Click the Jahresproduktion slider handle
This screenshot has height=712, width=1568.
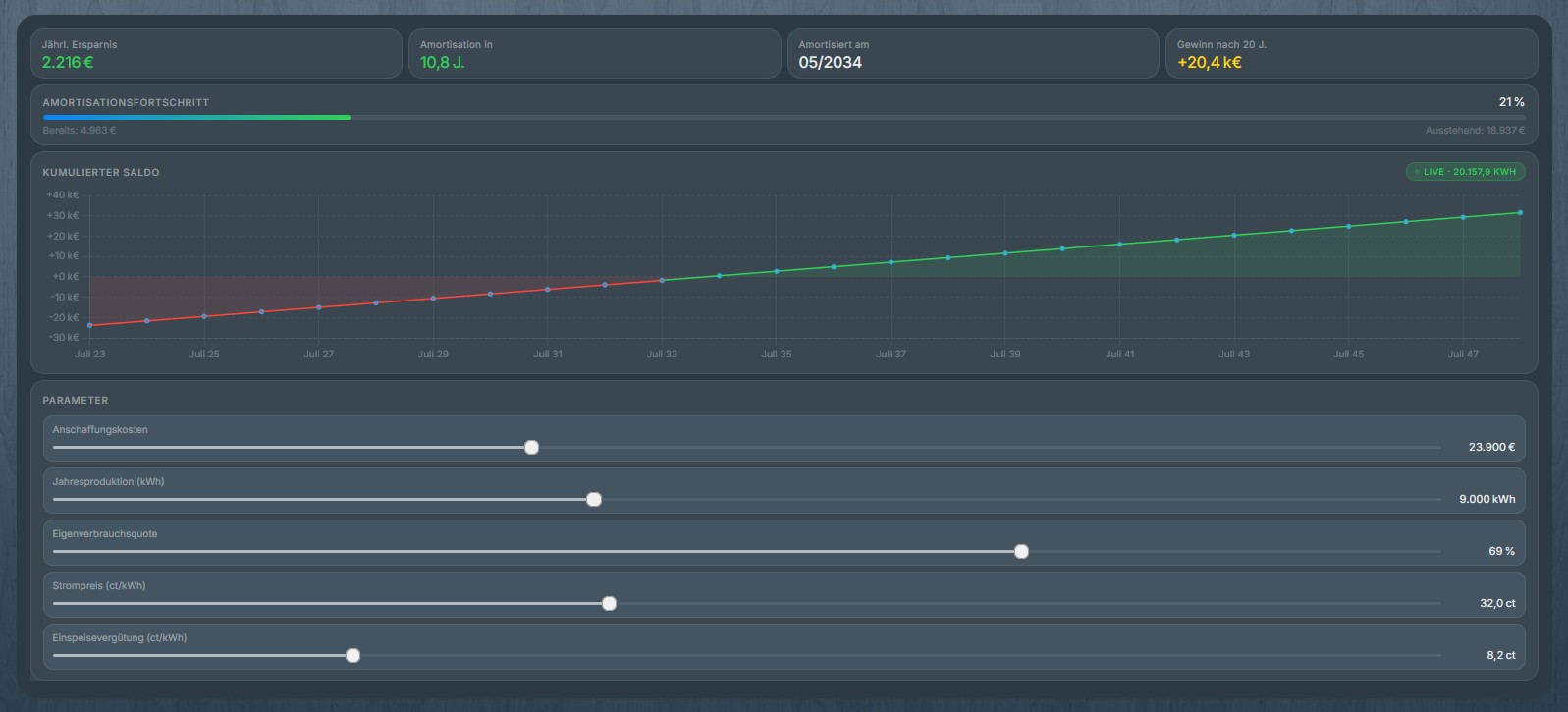click(594, 500)
